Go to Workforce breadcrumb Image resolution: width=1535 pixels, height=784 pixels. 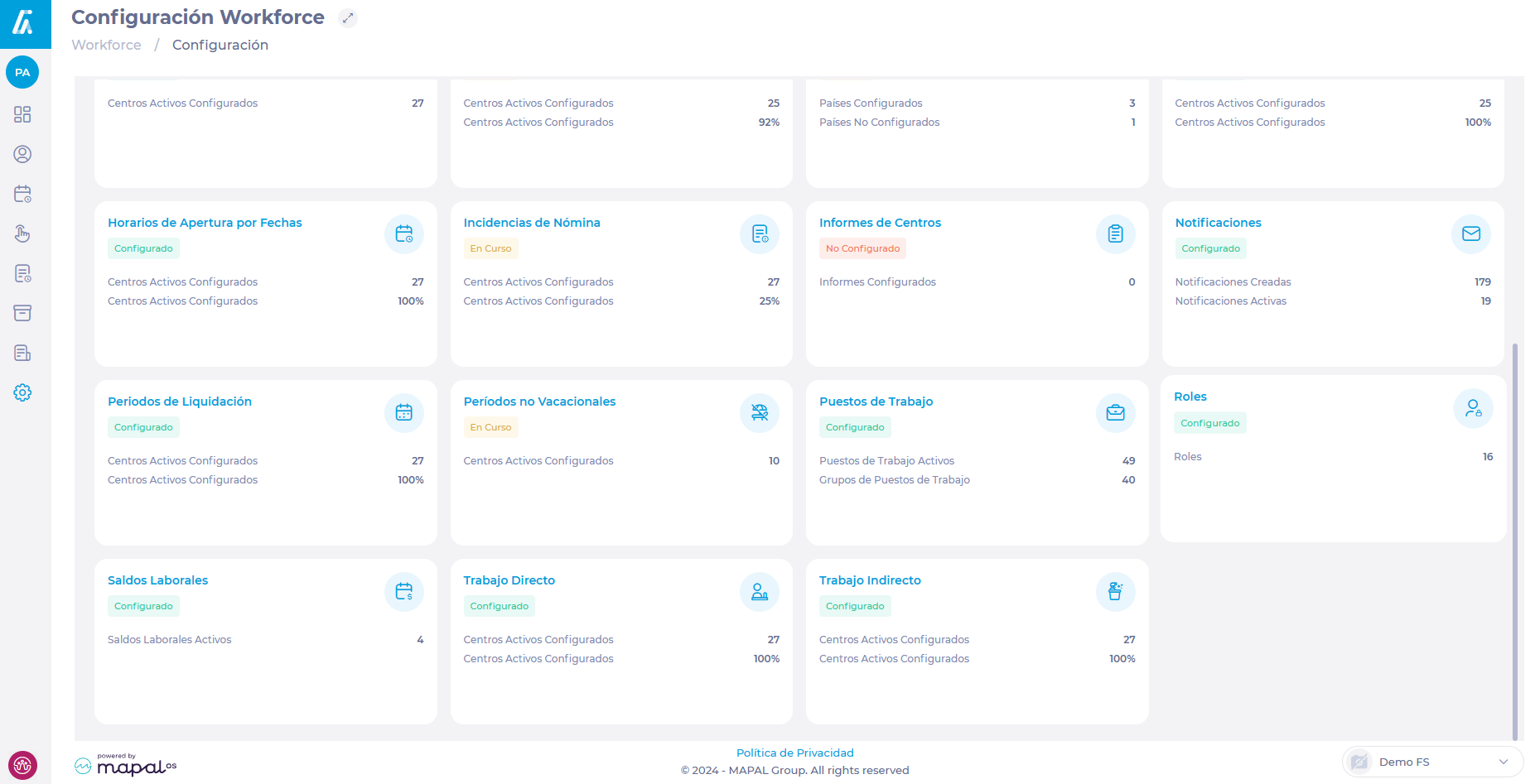pyautogui.click(x=106, y=45)
